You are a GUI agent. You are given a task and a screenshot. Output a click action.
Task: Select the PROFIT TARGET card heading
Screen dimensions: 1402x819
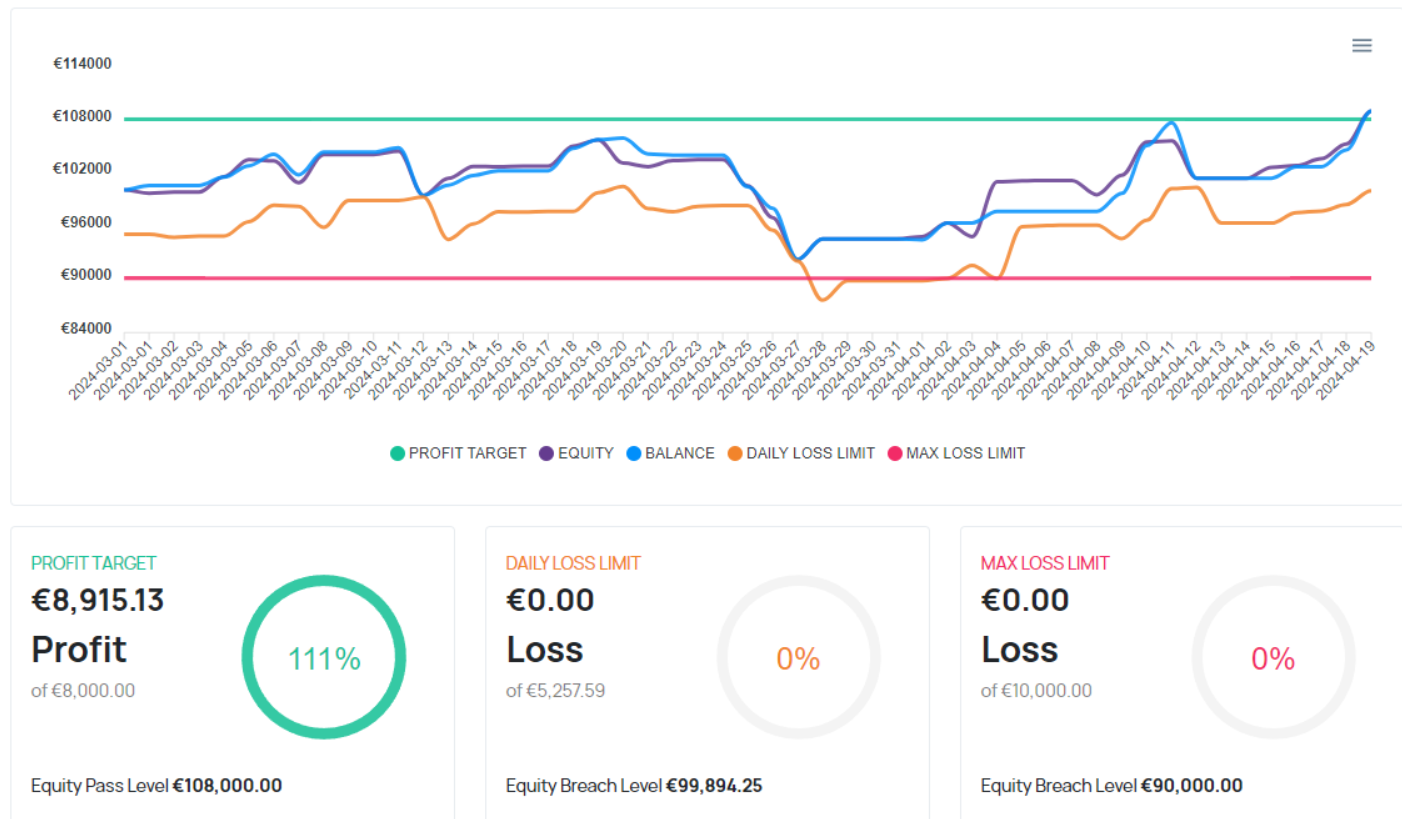pos(94,563)
